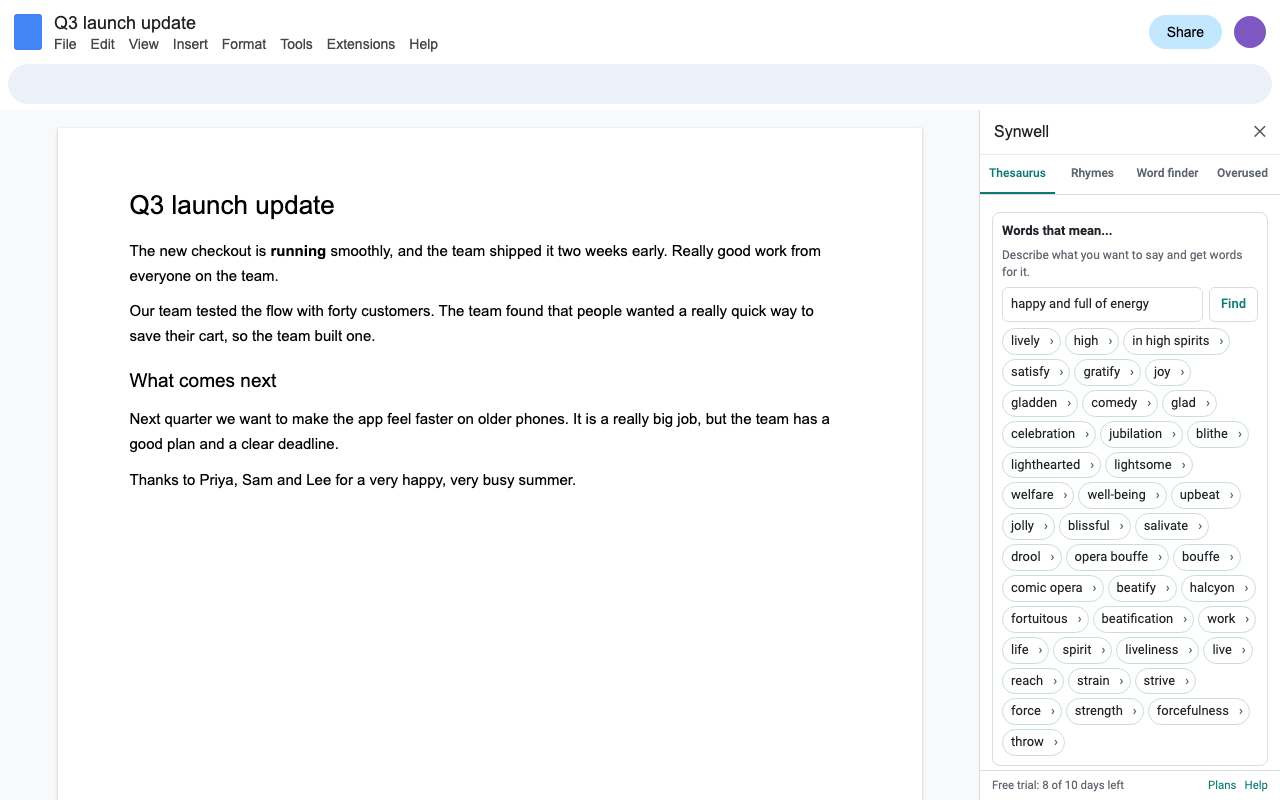Image resolution: width=1280 pixels, height=800 pixels.
Task: Expand the 'liveliness' word chip
Action: point(1158,650)
